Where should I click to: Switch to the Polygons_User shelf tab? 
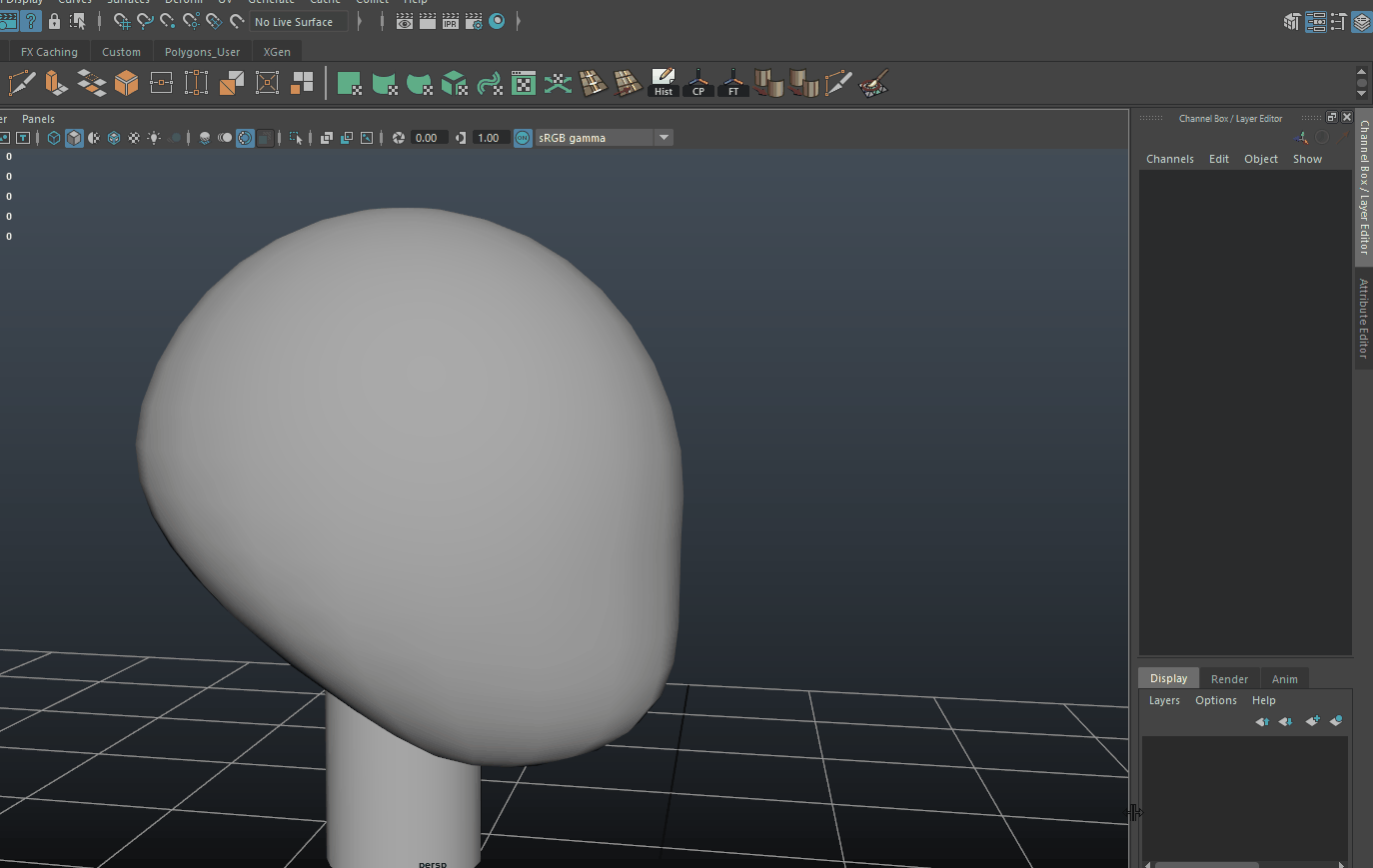point(202,52)
